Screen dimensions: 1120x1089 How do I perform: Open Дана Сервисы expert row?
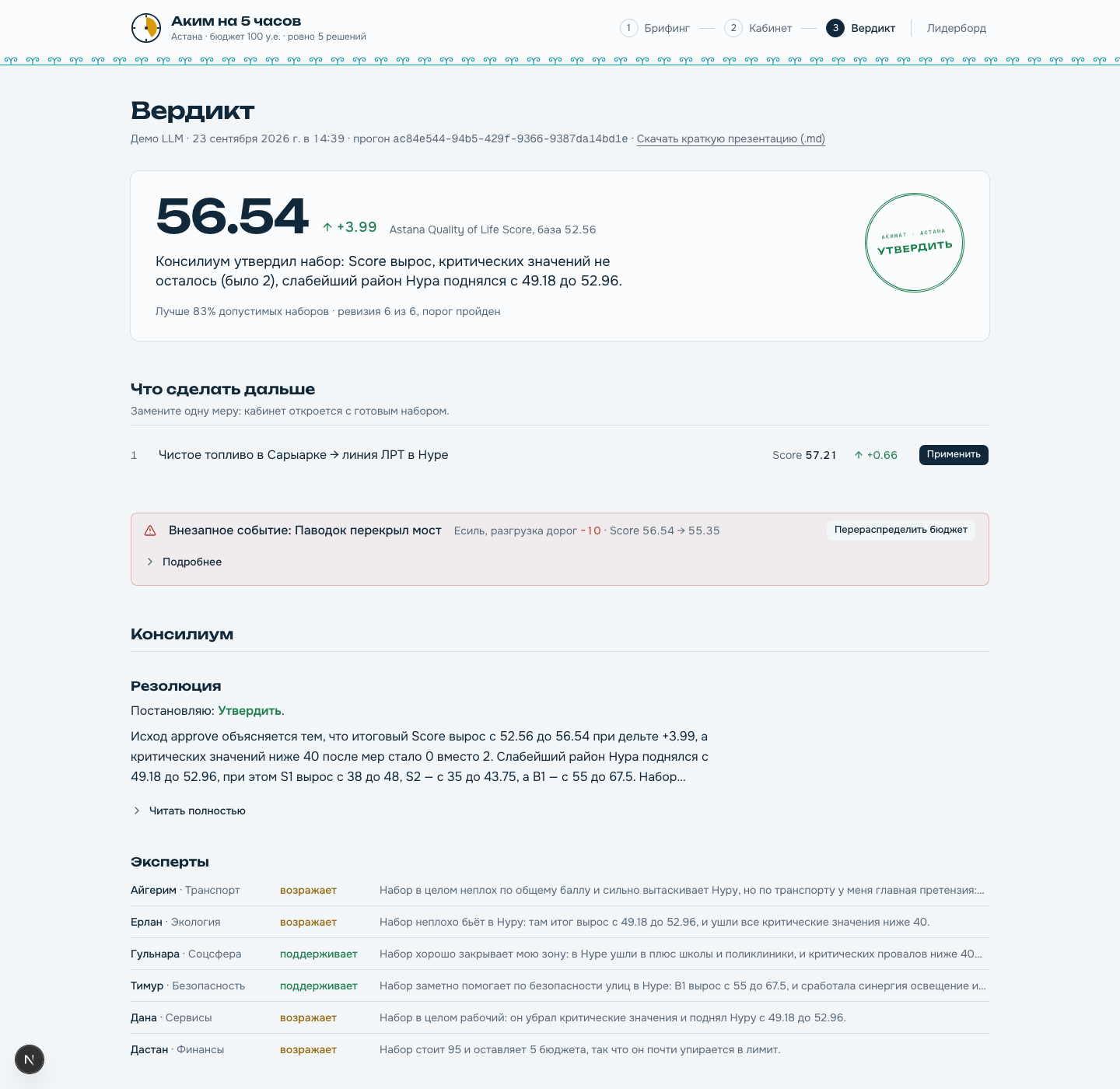pos(560,1017)
